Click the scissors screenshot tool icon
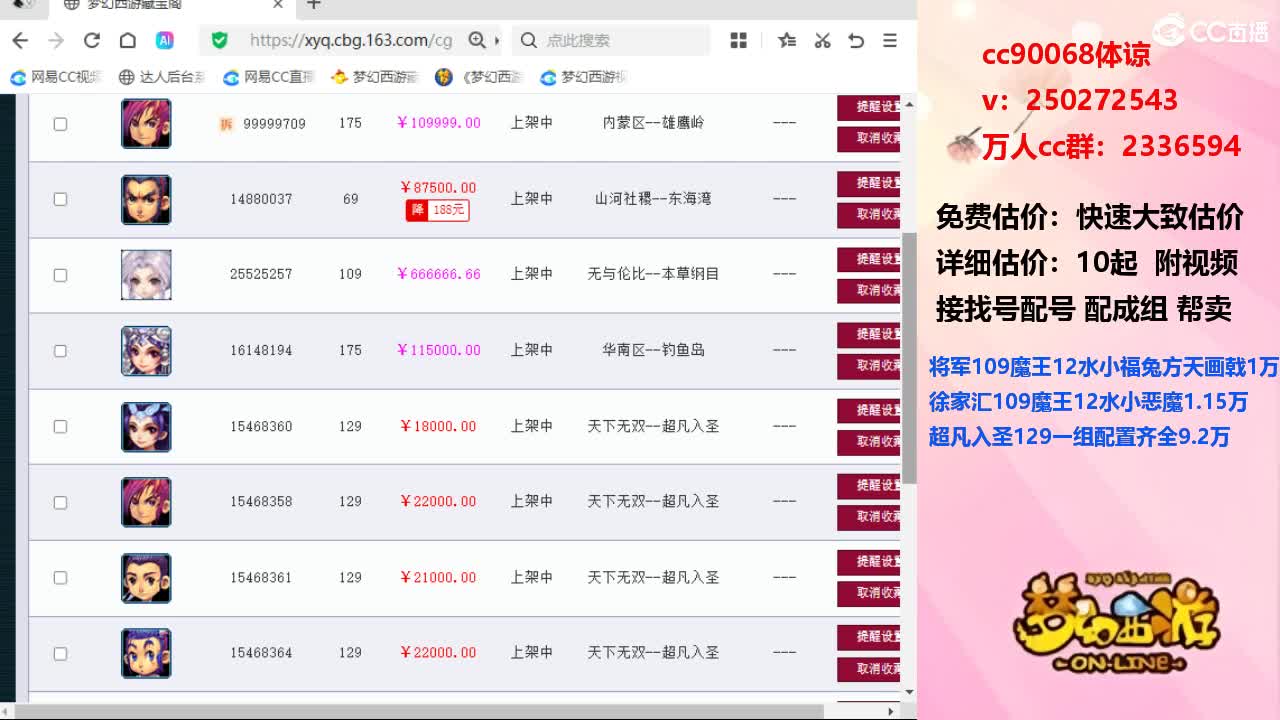This screenshot has height=720, width=1280. [x=822, y=40]
